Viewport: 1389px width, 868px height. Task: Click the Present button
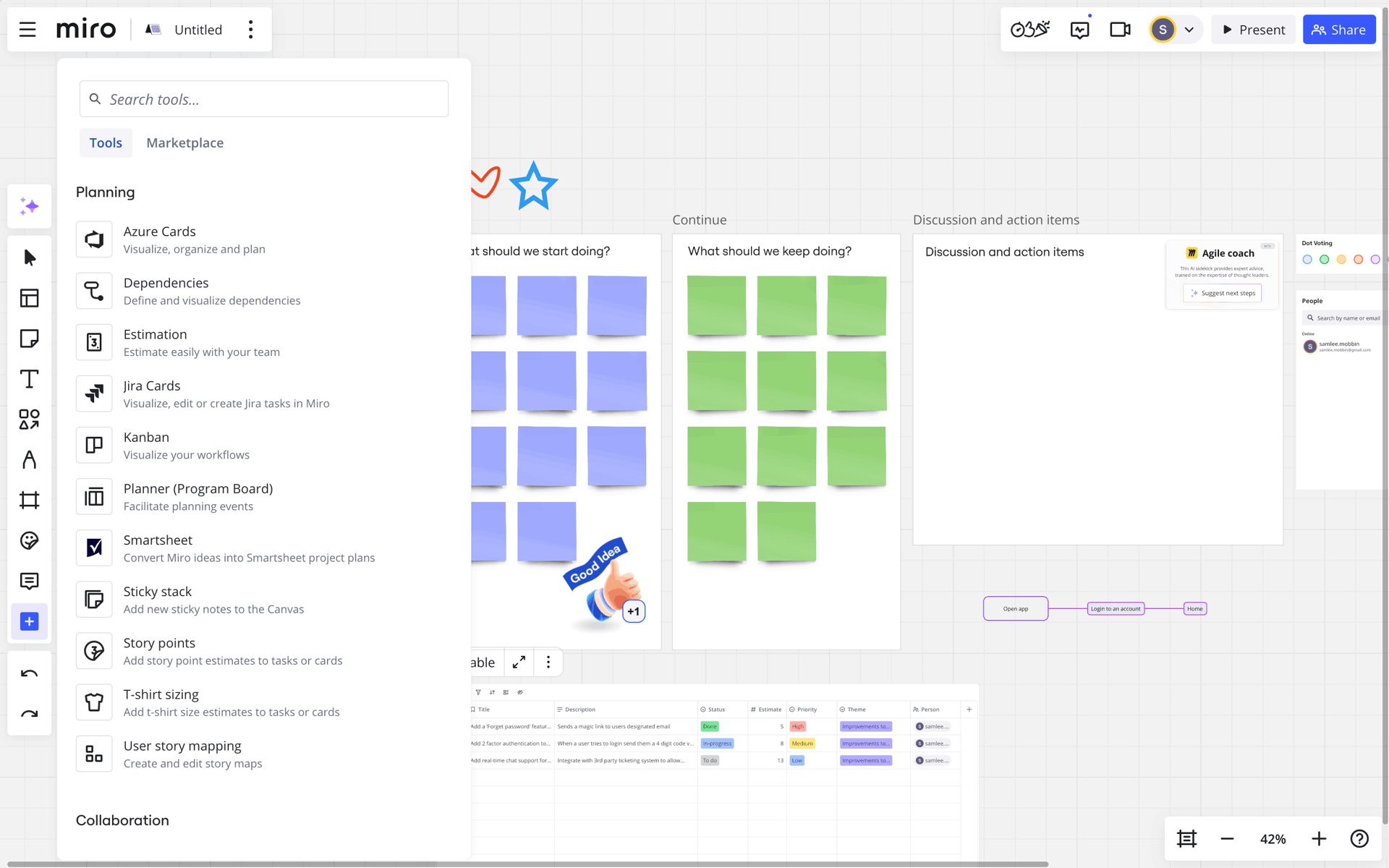coord(1254,30)
